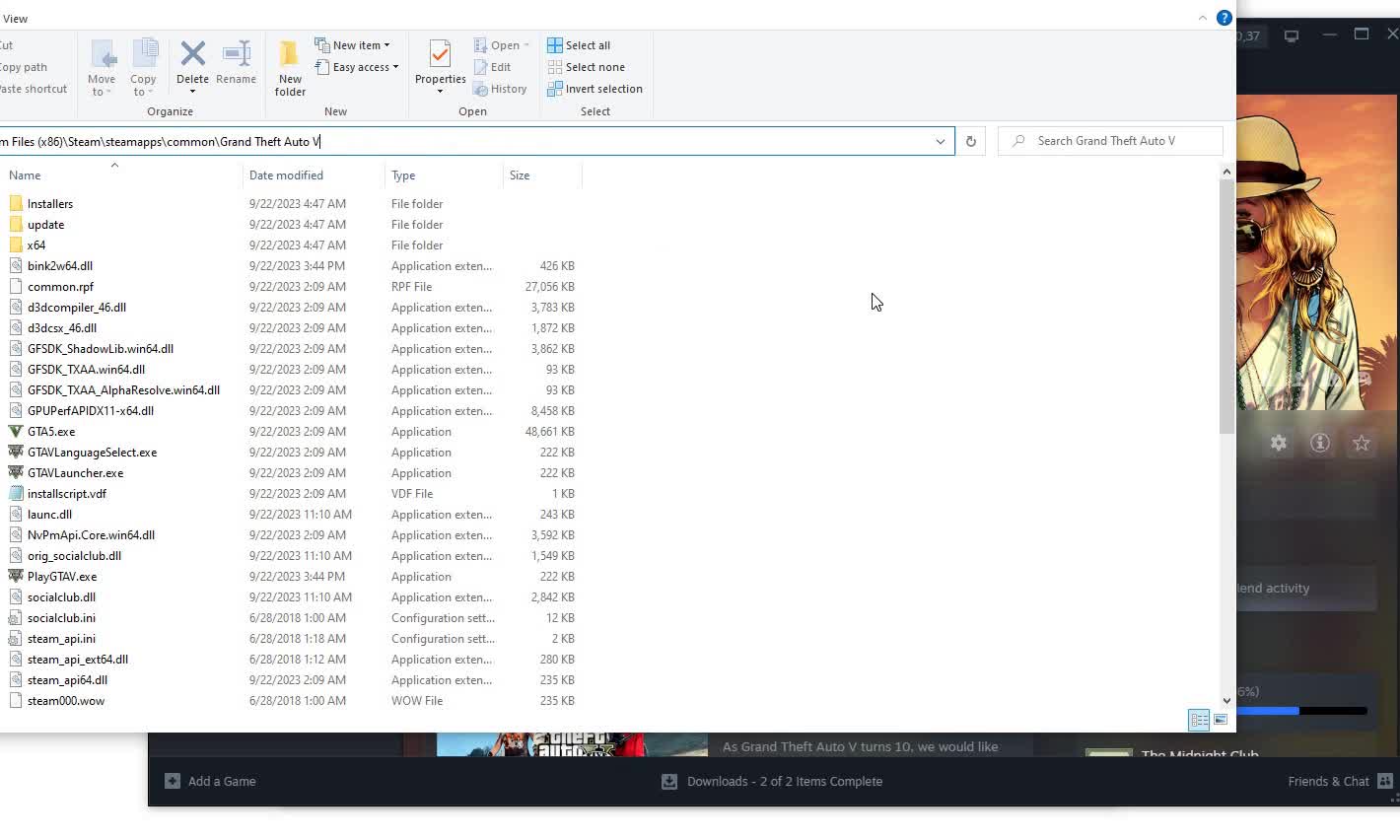Refresh the current folder view
1400x840 pixels.
pos(970,141)
